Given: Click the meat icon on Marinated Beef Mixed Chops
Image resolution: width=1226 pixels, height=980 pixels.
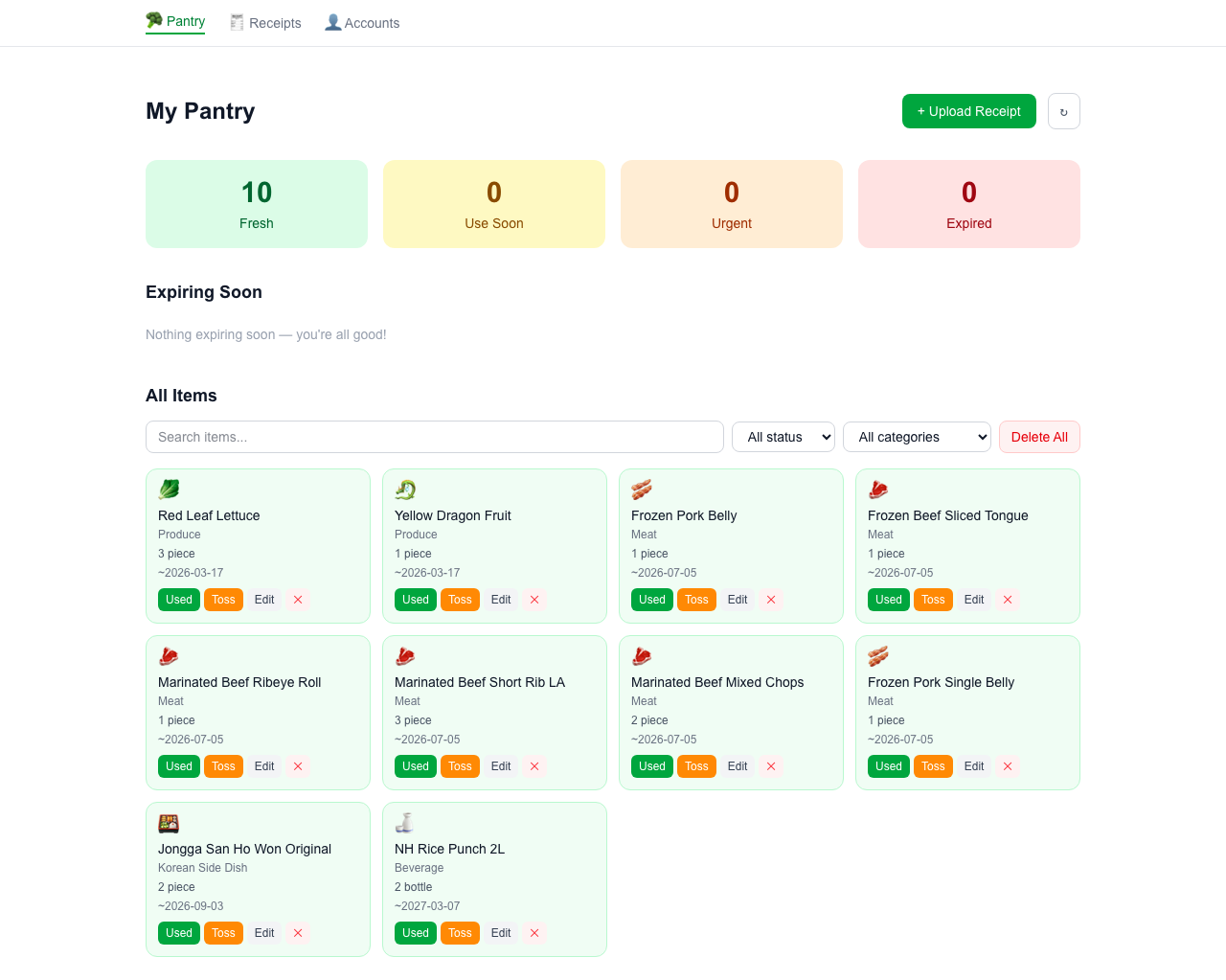Looking at the screenshot, I should pyautogui.click(x=642, y=655).
